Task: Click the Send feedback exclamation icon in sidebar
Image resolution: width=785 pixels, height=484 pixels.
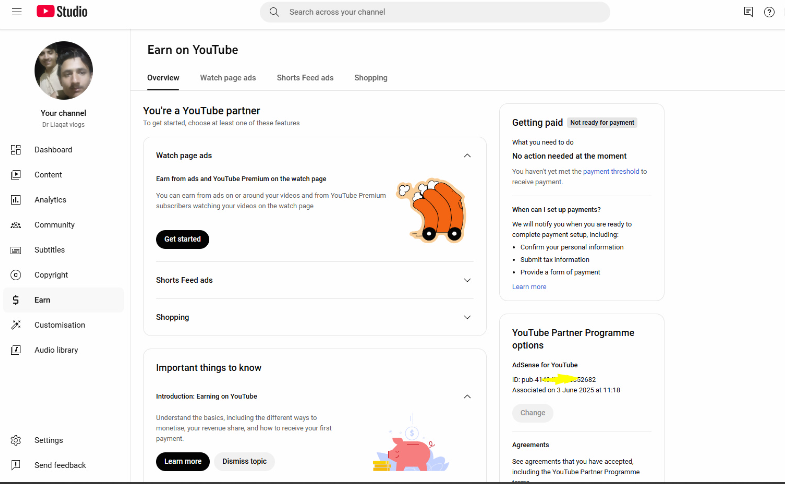Action: [x=16, y=465]
